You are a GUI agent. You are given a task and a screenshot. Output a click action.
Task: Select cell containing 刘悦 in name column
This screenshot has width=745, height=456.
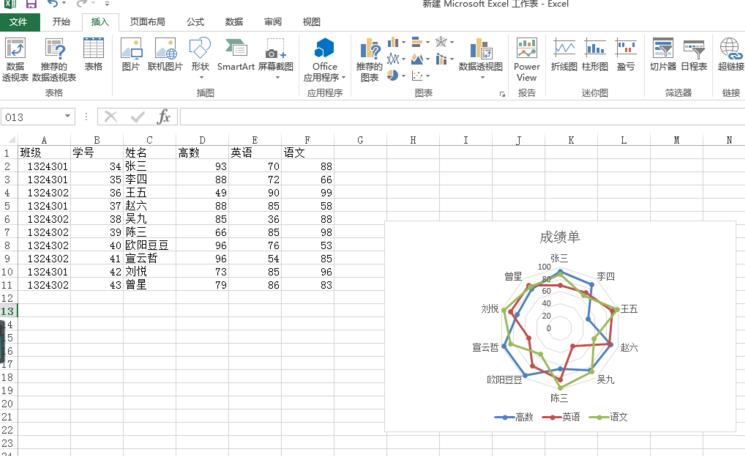[149, 272]
